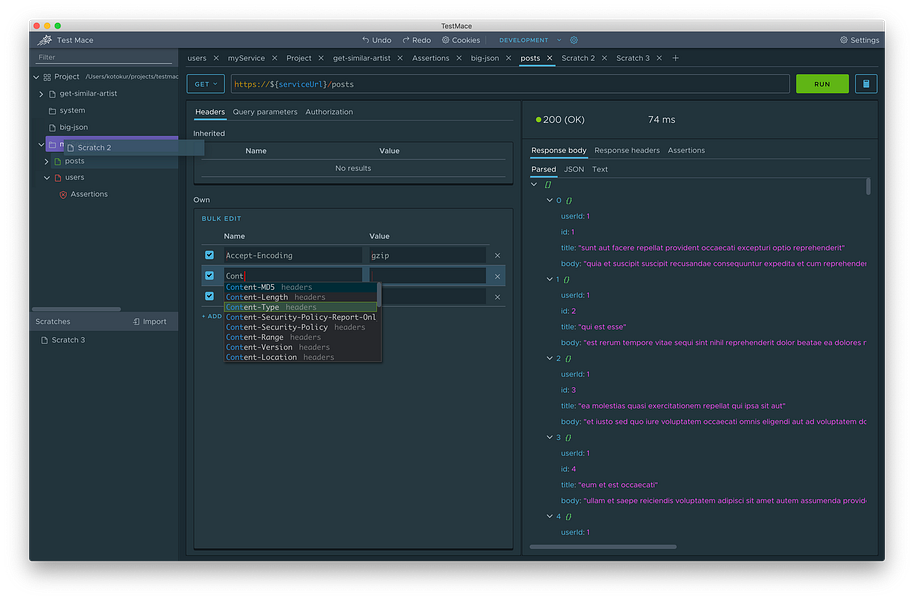Switch response view to JSON
Image resolution: width=914 pixels, height=600 pixels.
(574, 170)
